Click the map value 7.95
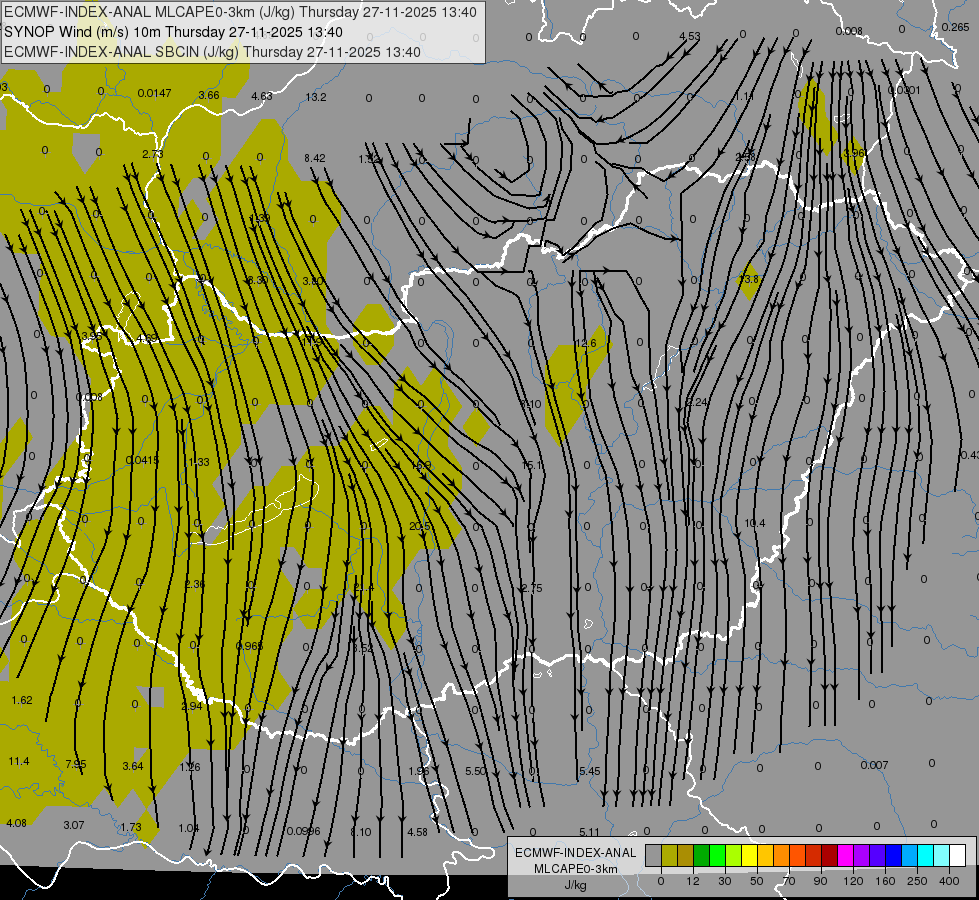This screenshot has height=900, width=979. point(76,764)
